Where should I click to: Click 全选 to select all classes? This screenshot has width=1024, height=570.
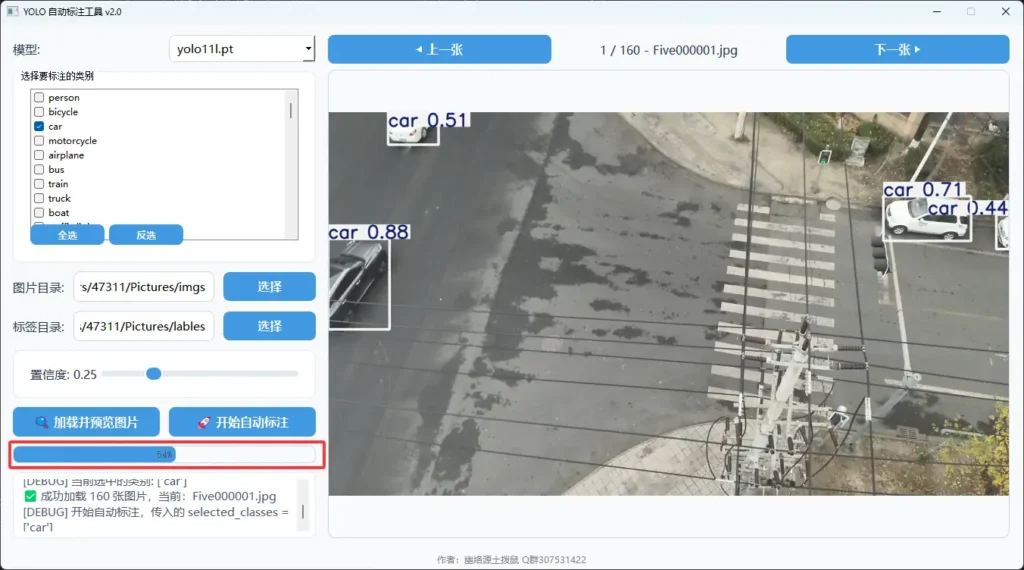(x=67, y=235)
